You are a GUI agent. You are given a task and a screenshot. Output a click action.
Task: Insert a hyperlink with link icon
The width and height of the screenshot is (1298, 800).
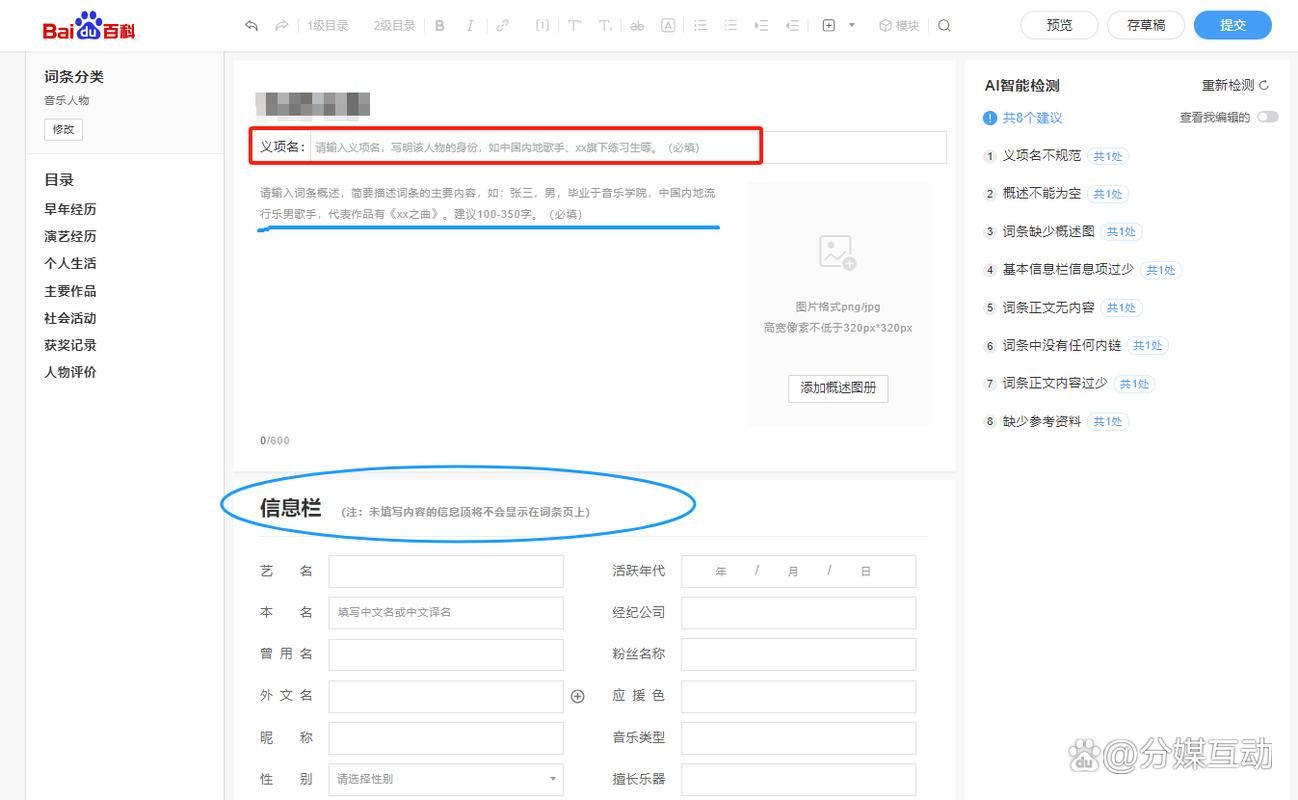pos(502,26)
